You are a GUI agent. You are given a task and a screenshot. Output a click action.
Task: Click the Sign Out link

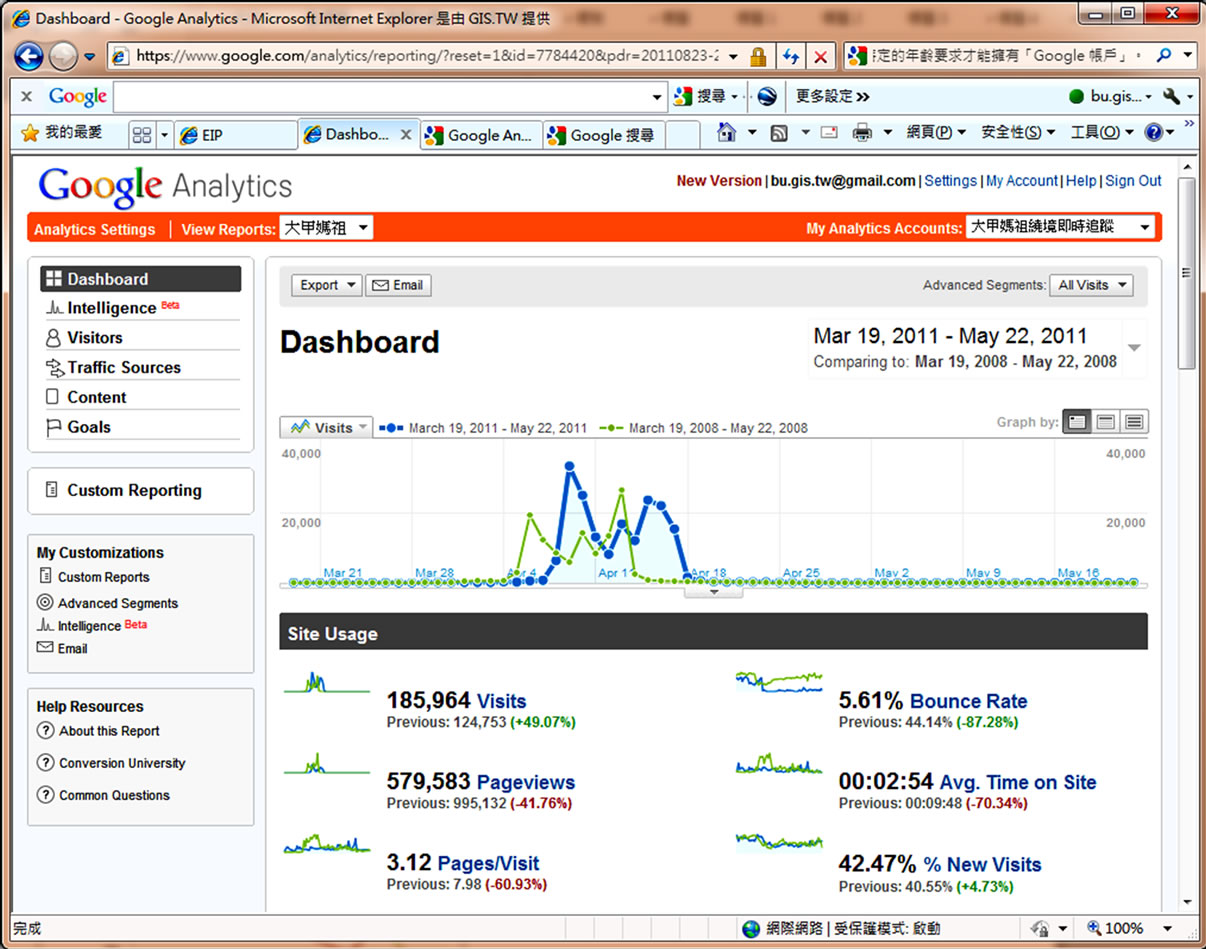tap(1133, 181)
